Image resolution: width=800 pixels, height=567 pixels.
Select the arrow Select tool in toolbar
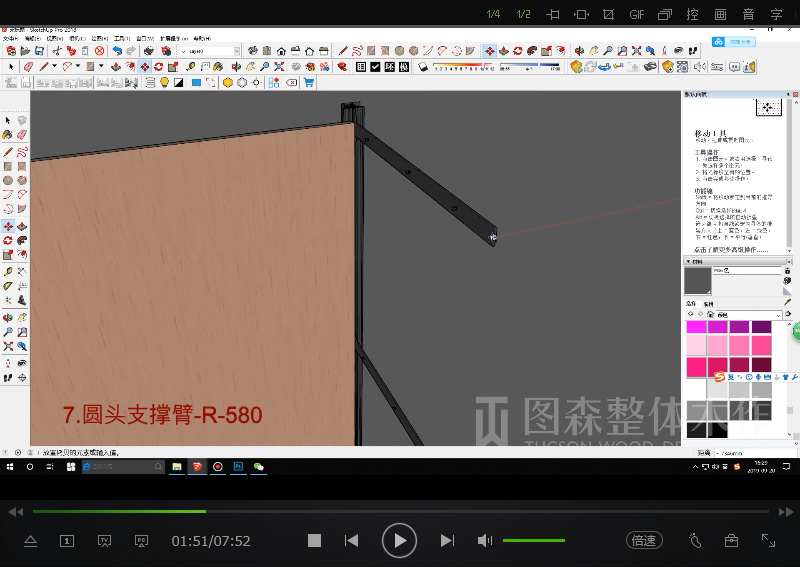(11, 67)
